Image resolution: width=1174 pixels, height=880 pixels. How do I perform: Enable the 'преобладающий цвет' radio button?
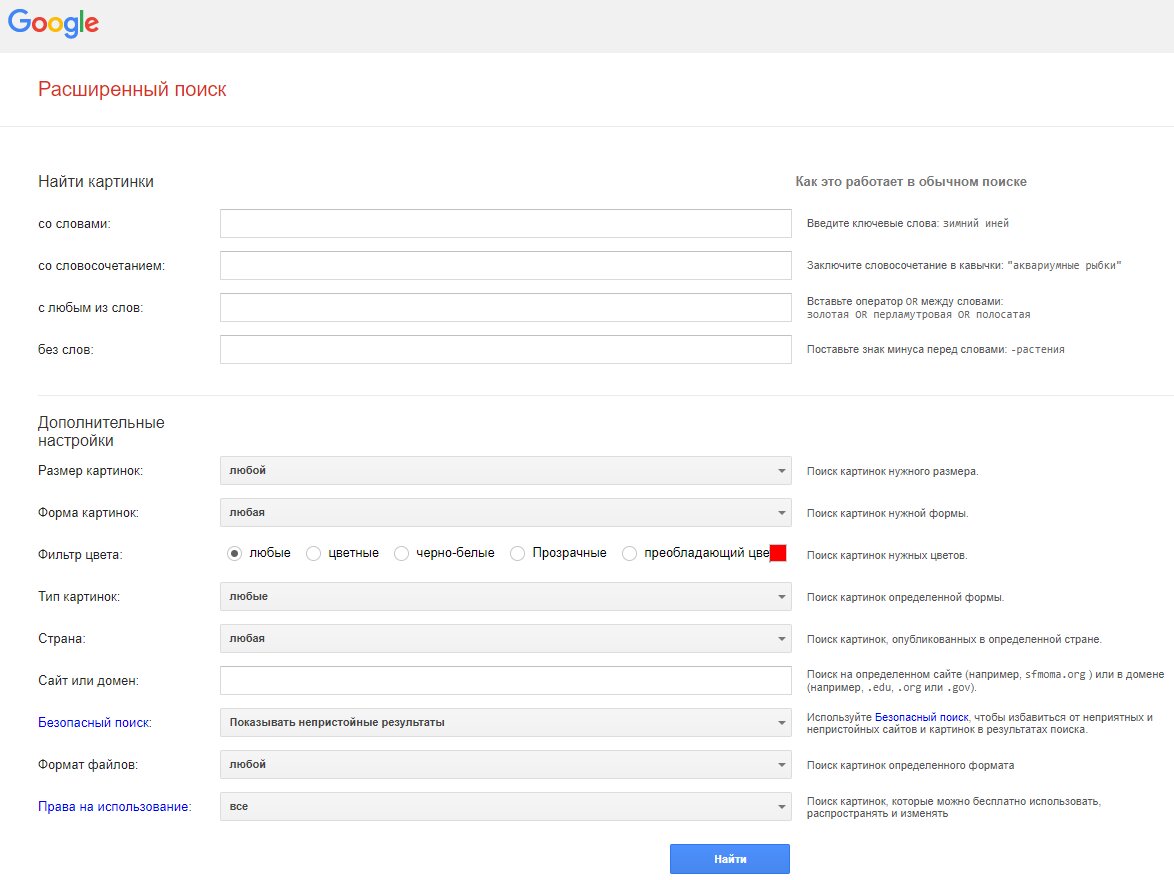click(630, 553)
